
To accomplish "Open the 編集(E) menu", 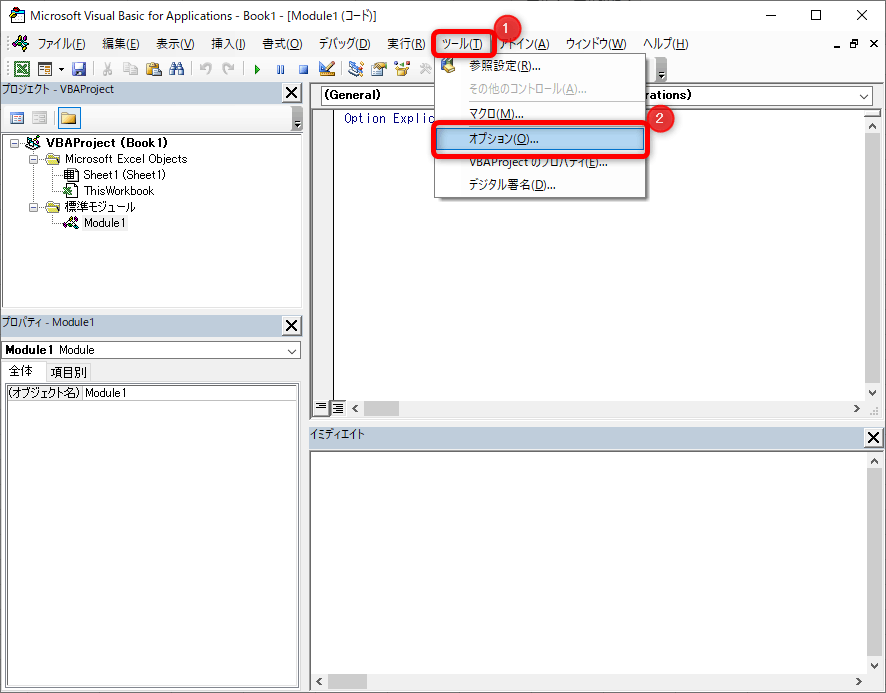I will 120,44.
